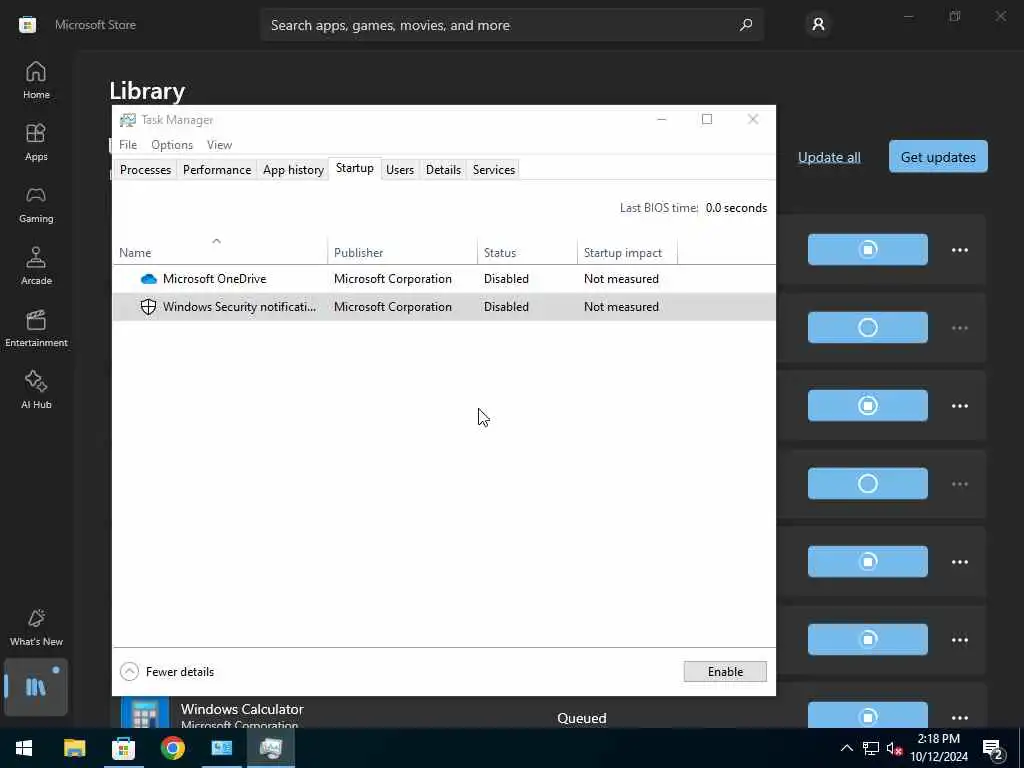Open Microsoft Store taskbar icon
The width and height of the screenshot is (1024, 768).
[x=123, y=748]
